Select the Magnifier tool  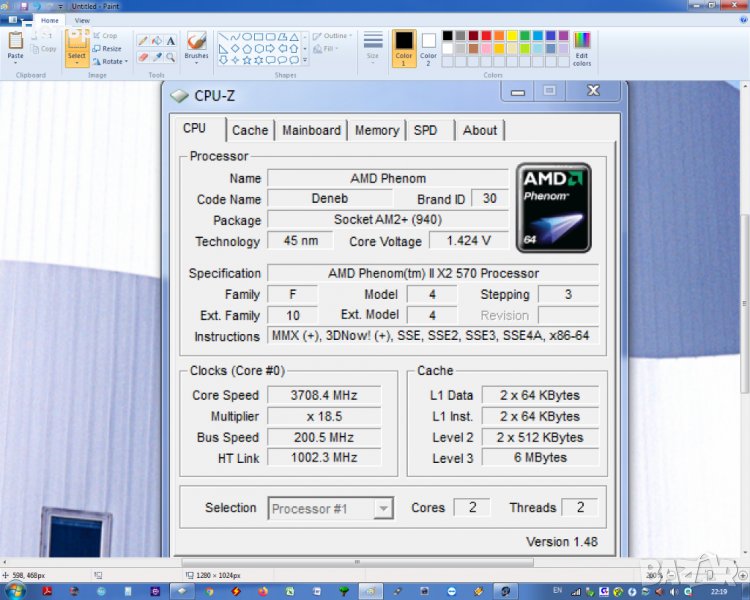pyautogui.click(x=171, y=57)
